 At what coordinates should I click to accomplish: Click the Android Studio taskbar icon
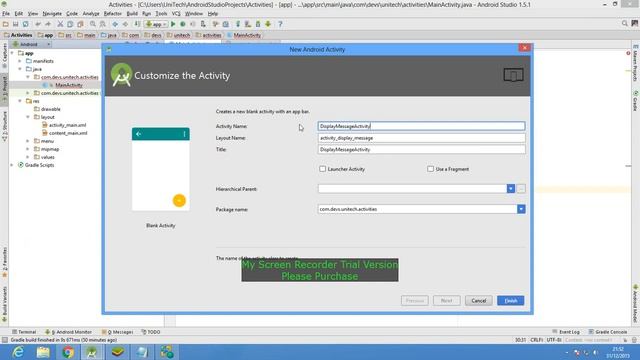pyautogui.click(x=92, y=352)
